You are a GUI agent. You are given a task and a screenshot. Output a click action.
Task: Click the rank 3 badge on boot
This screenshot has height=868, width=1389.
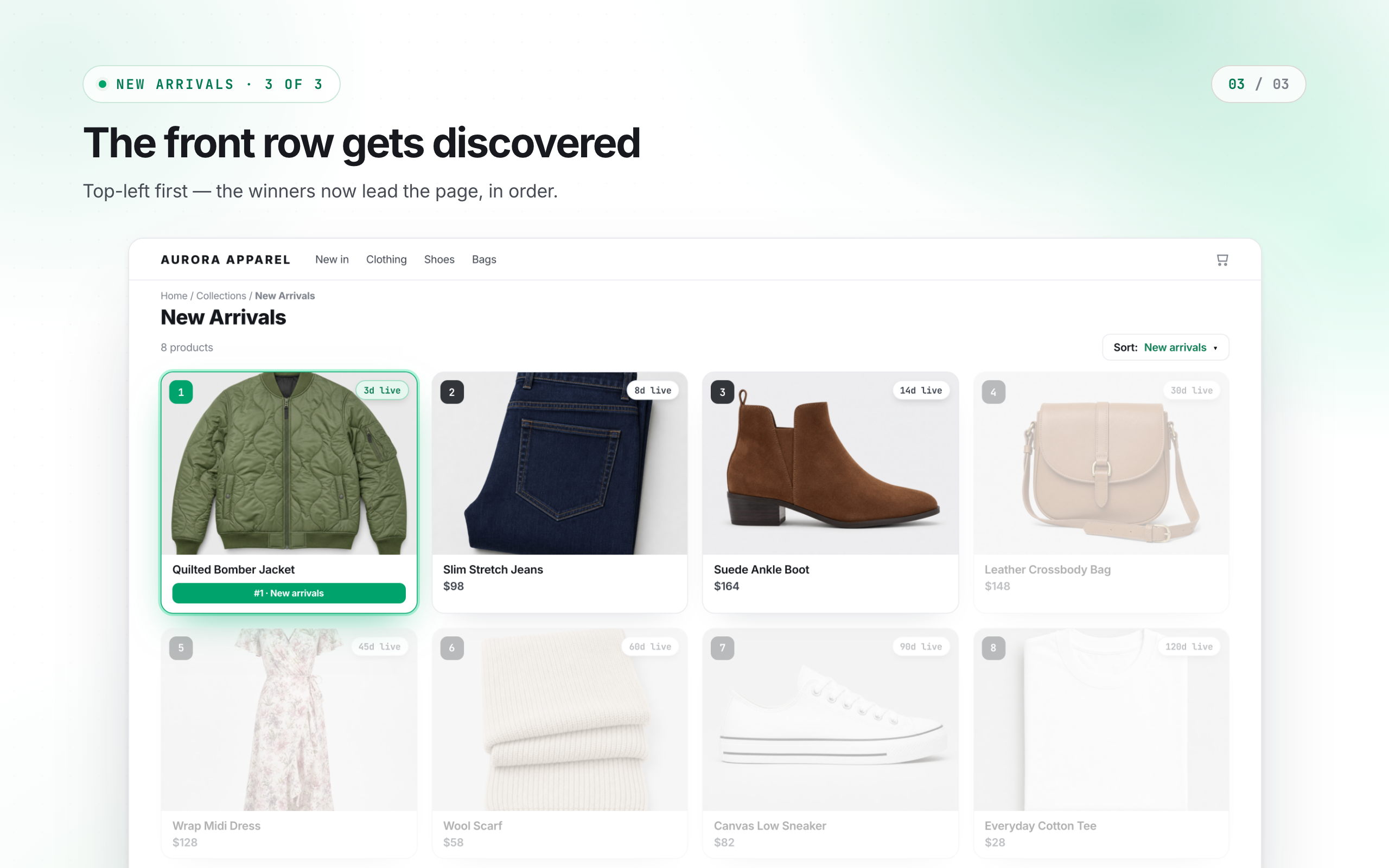(x=723, y=392)
